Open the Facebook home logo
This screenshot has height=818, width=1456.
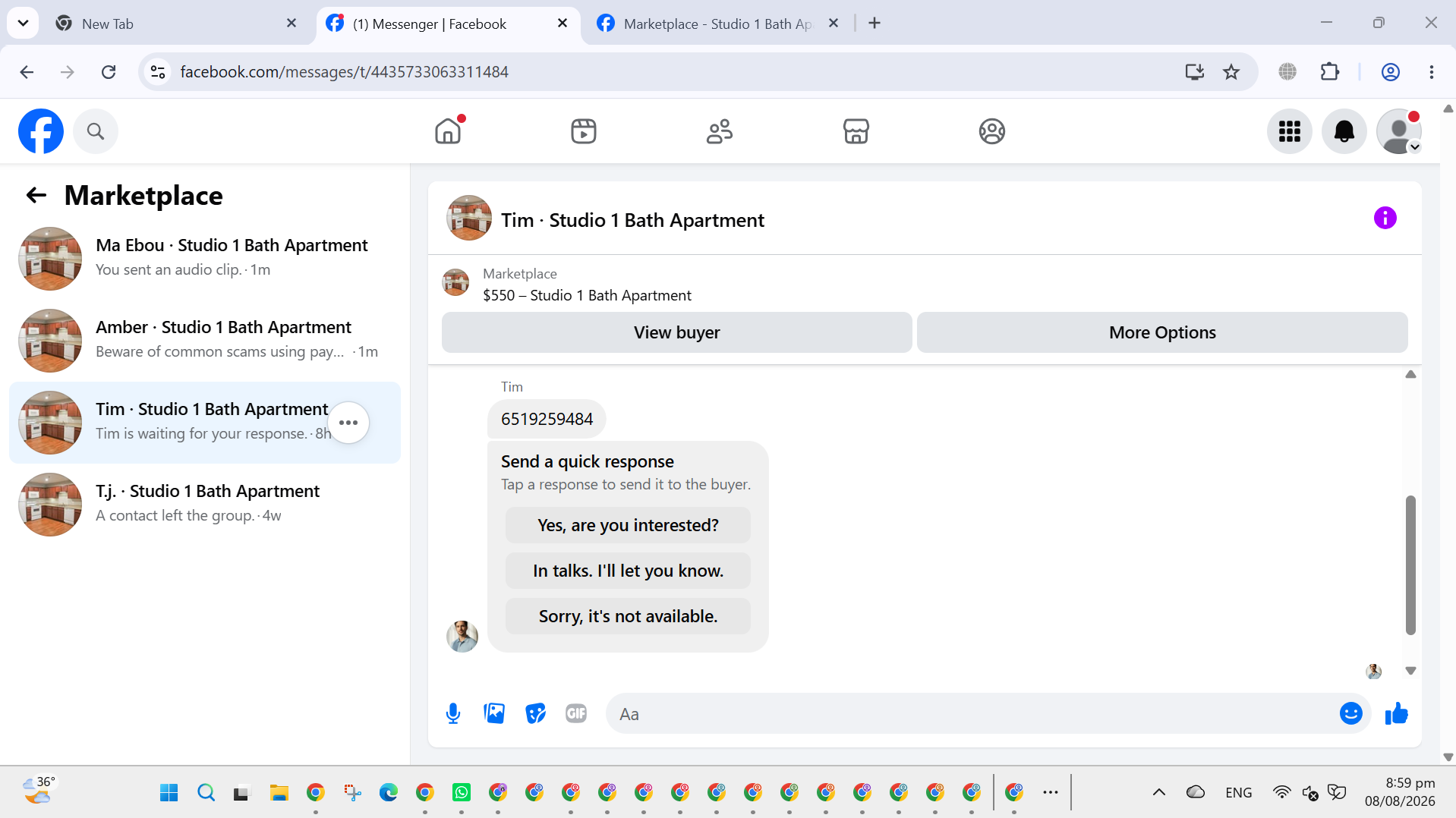click(41, 131)
